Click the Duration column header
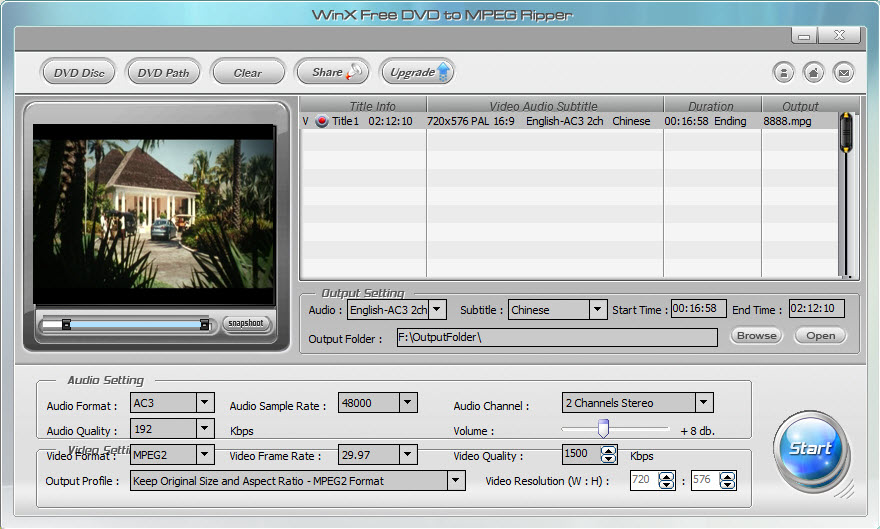880x529 pixels. point(711,105)
